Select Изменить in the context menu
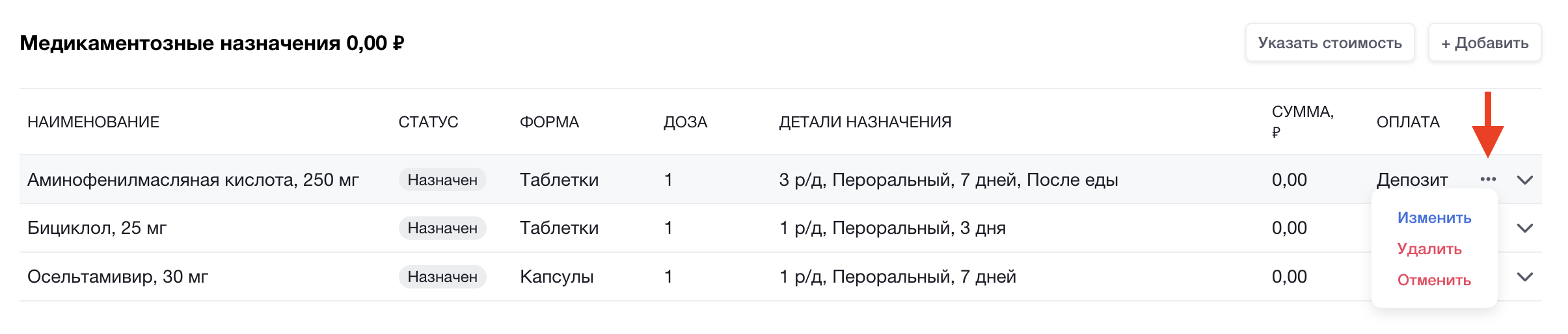This screenshot has width=1568, height=334. [1434, 218]
